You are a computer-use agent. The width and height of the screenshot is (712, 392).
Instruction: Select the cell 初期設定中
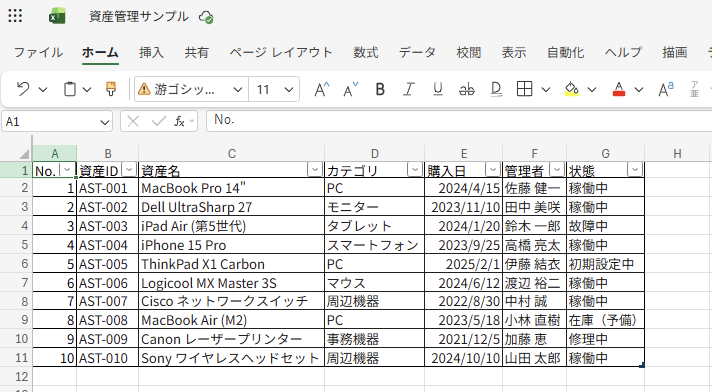click(605, 264)
